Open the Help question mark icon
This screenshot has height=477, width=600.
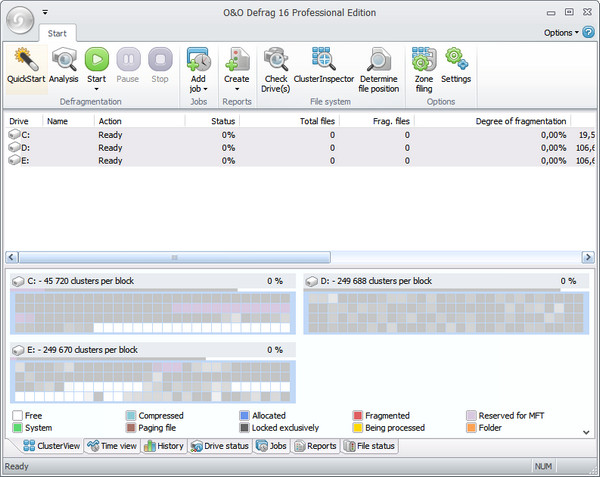point(588,32)
